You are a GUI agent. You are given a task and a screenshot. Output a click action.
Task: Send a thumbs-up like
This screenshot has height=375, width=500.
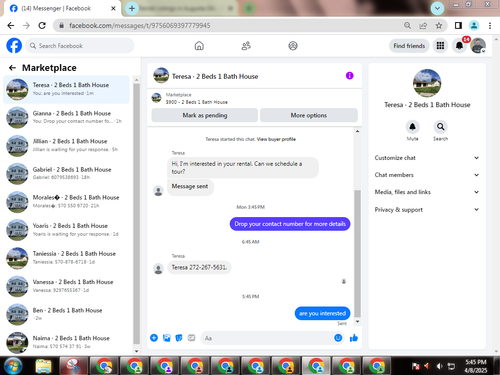354,338
